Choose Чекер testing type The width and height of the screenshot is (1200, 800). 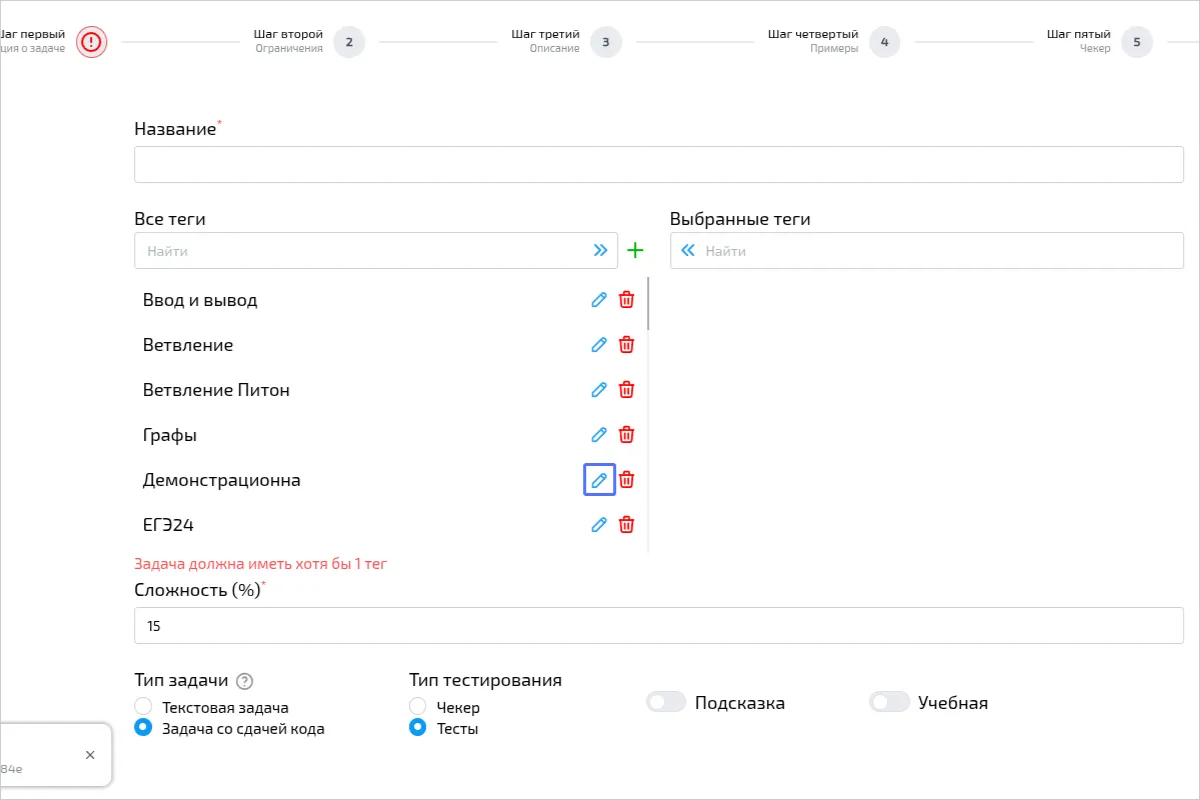[x=418, y=707]
